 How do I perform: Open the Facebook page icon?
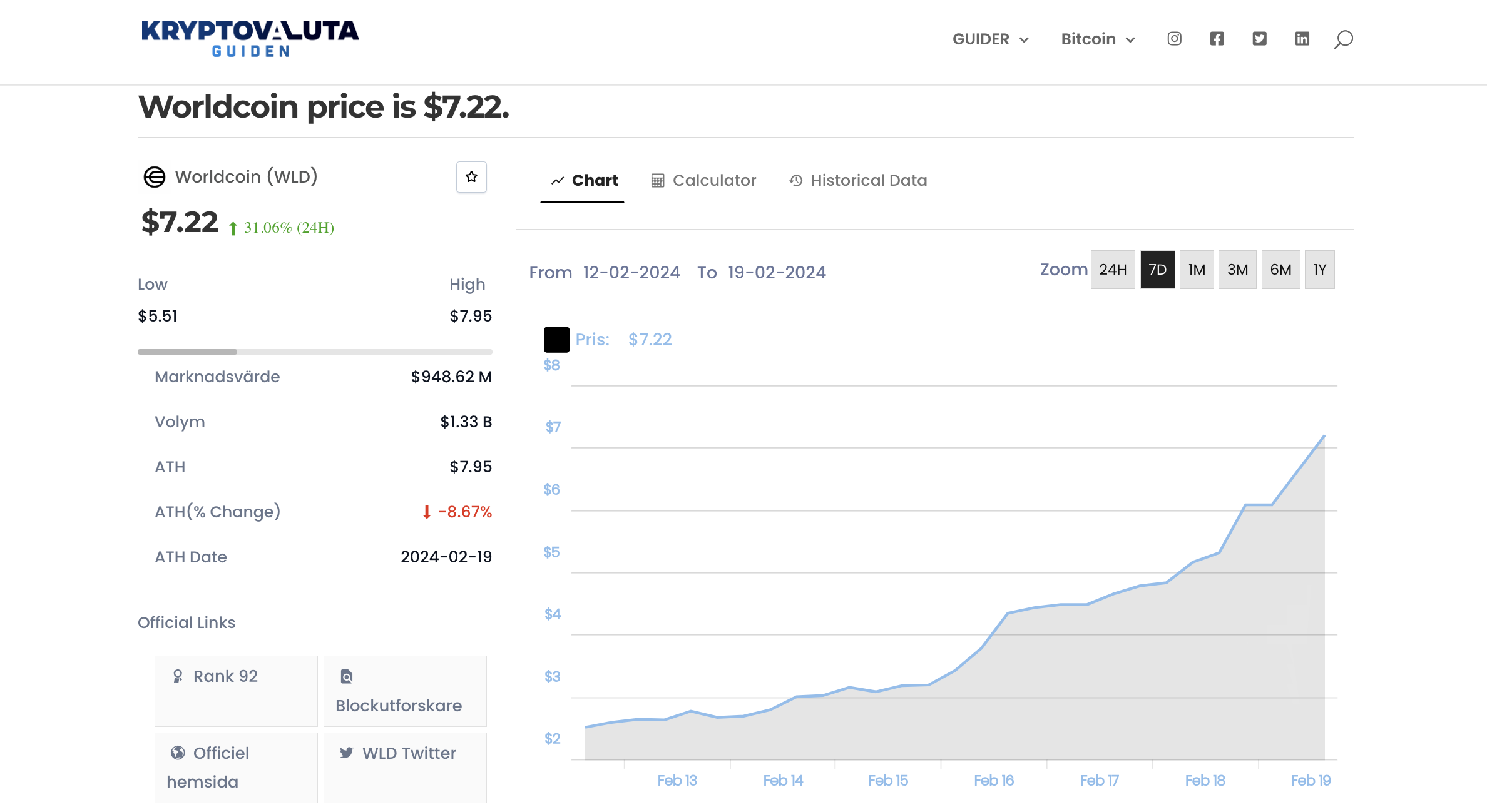1217,39
